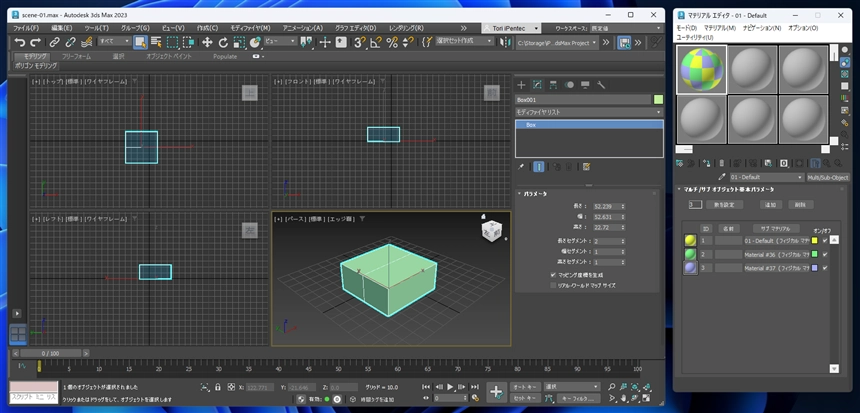Toggle the on/off checkbox for 01 - Default submaterial
860x413 pixels.
(825, 240)
